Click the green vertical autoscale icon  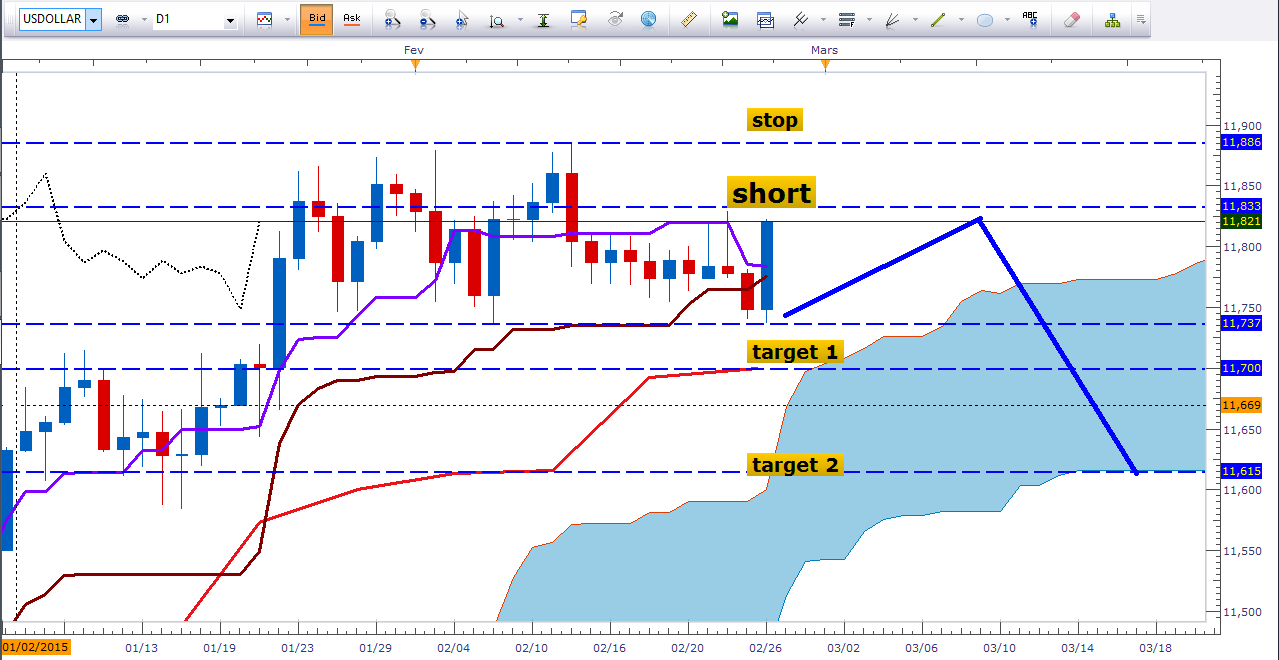tap(543, 19)
